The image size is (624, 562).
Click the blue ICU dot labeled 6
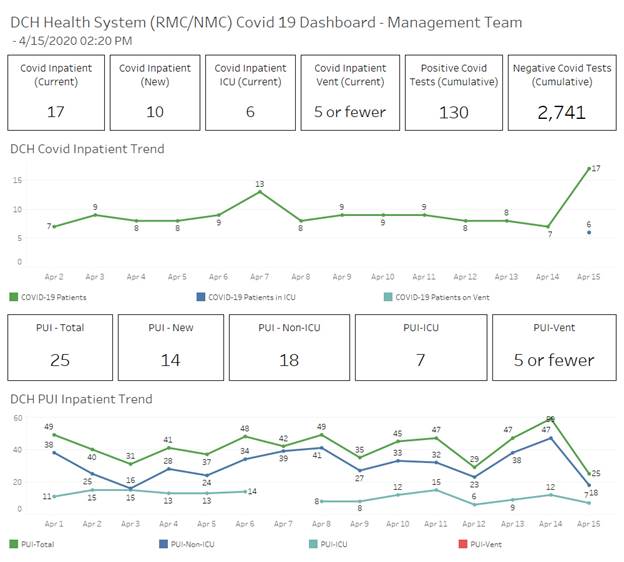[x=589, y=232]
